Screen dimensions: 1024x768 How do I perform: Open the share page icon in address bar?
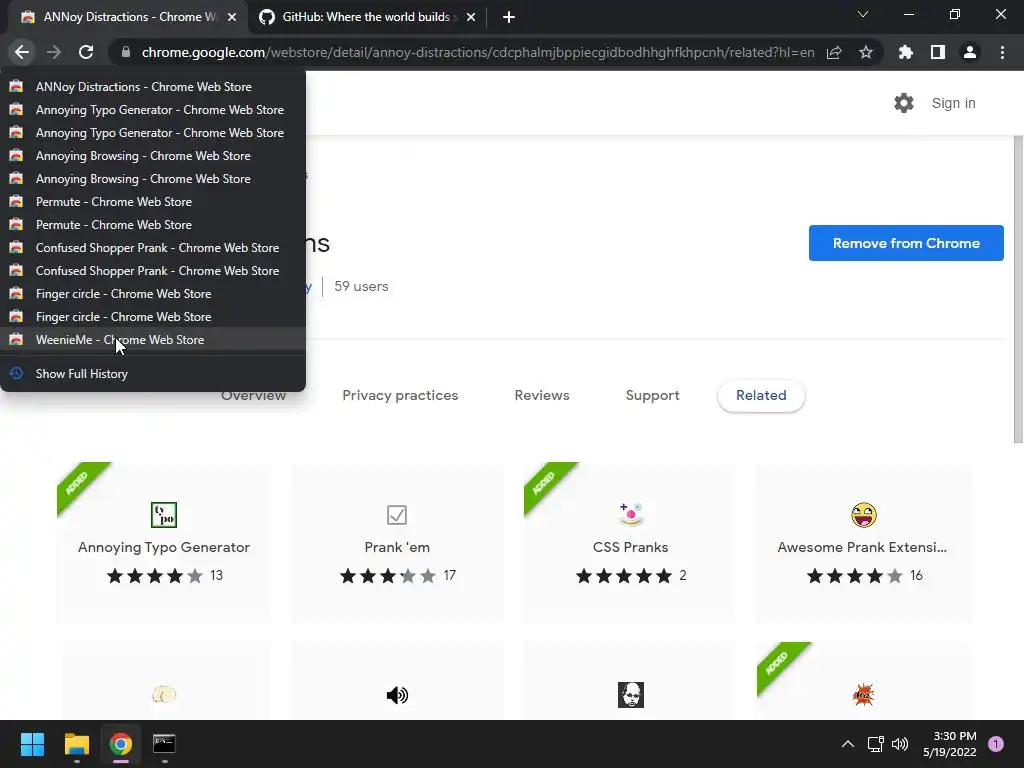834,52
